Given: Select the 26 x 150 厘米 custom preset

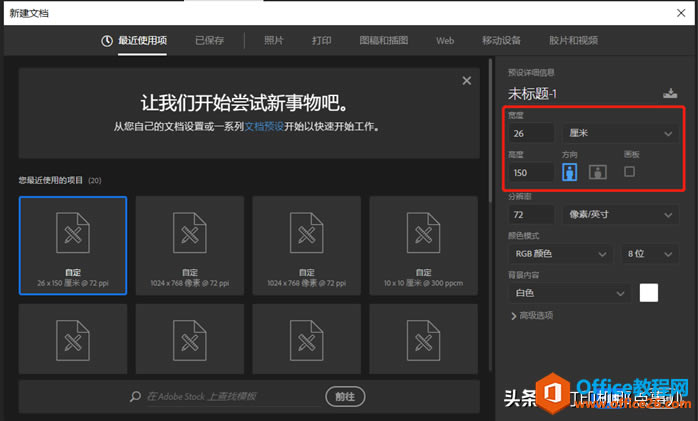Looking at the screenshot, I should [x=73, y=246].
